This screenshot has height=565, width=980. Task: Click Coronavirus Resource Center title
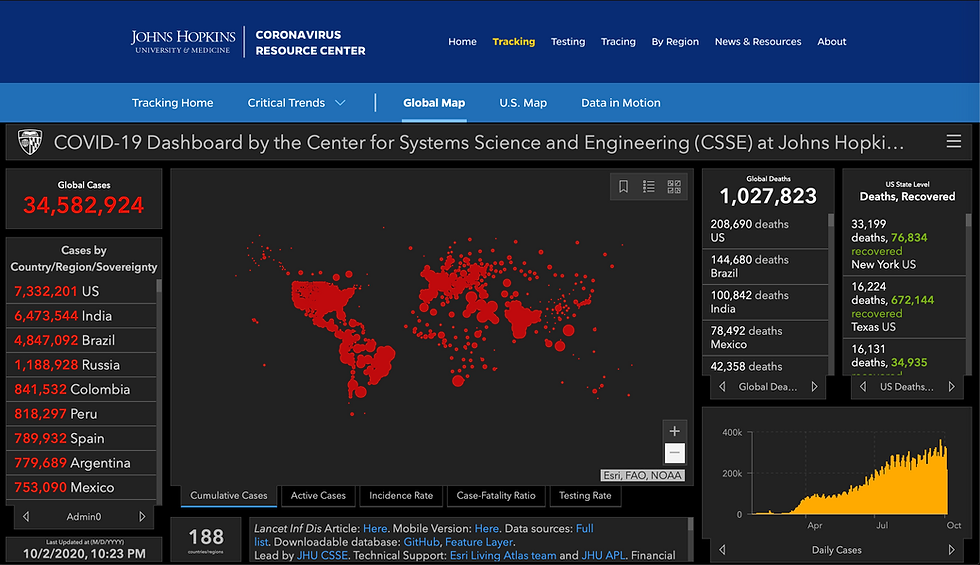pos(310,42)
